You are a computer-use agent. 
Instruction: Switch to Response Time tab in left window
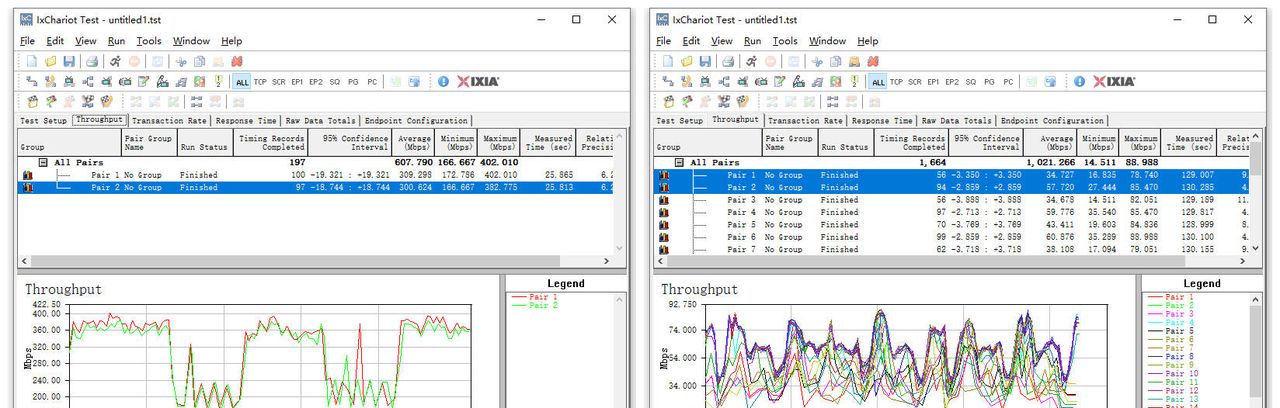(246, 120)
